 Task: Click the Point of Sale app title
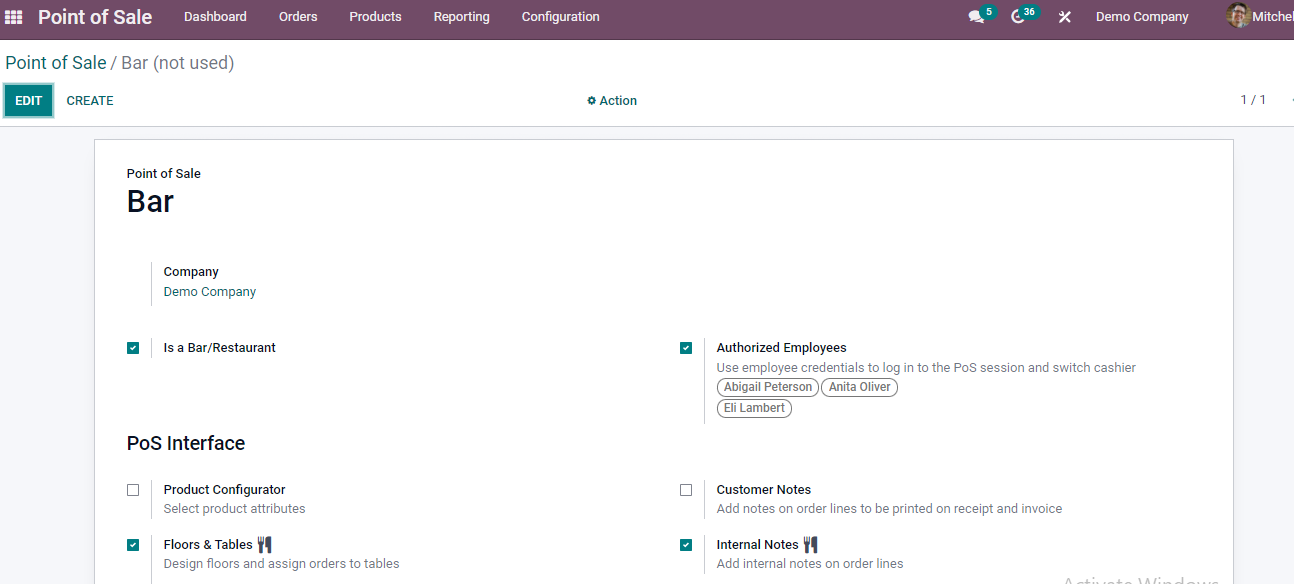click(95, 17)
